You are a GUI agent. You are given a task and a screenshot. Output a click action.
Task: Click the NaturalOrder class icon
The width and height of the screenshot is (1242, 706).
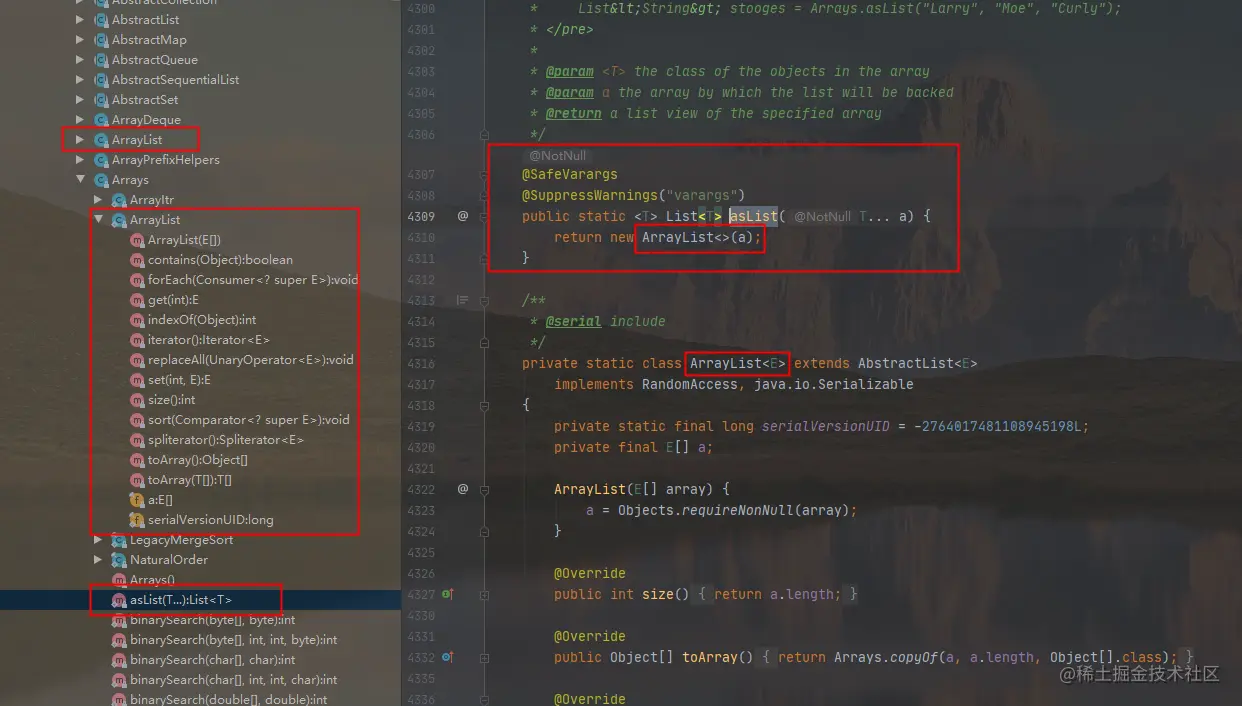pos(119,560)
